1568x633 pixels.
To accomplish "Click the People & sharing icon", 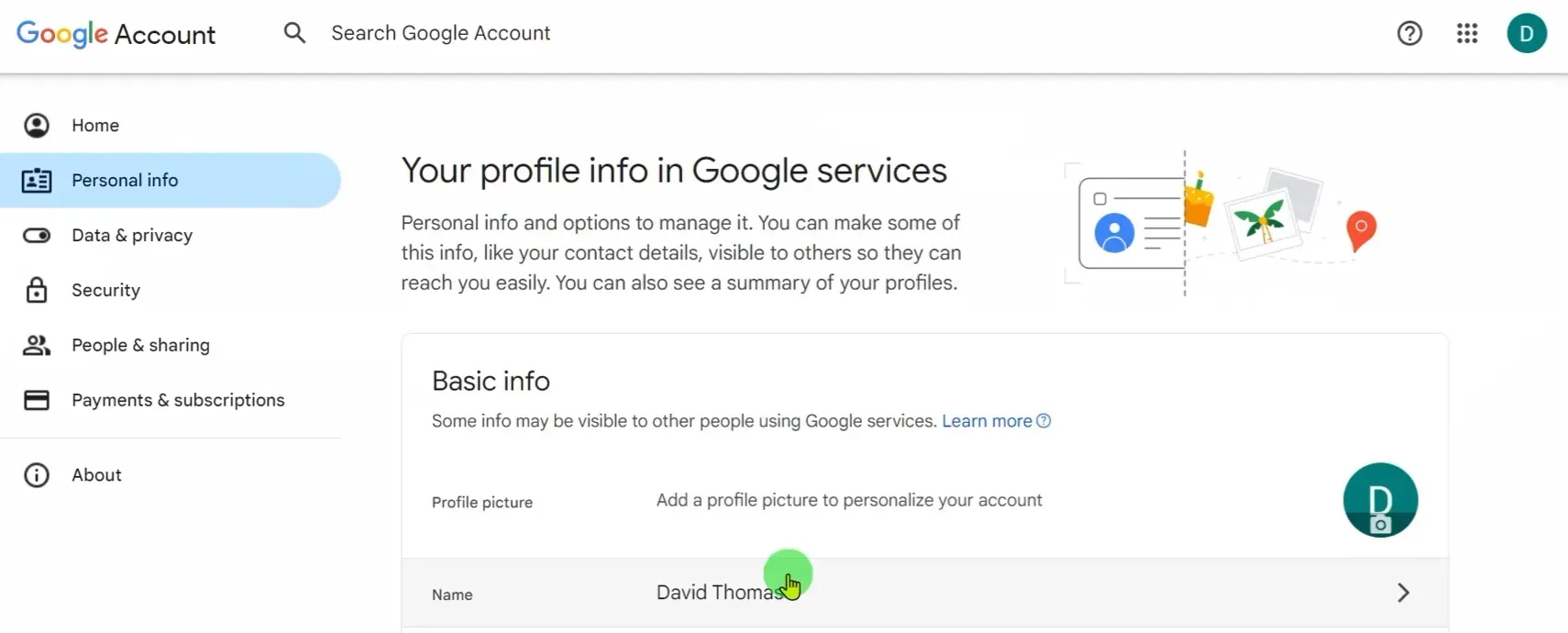I will (x=37, y=345).
